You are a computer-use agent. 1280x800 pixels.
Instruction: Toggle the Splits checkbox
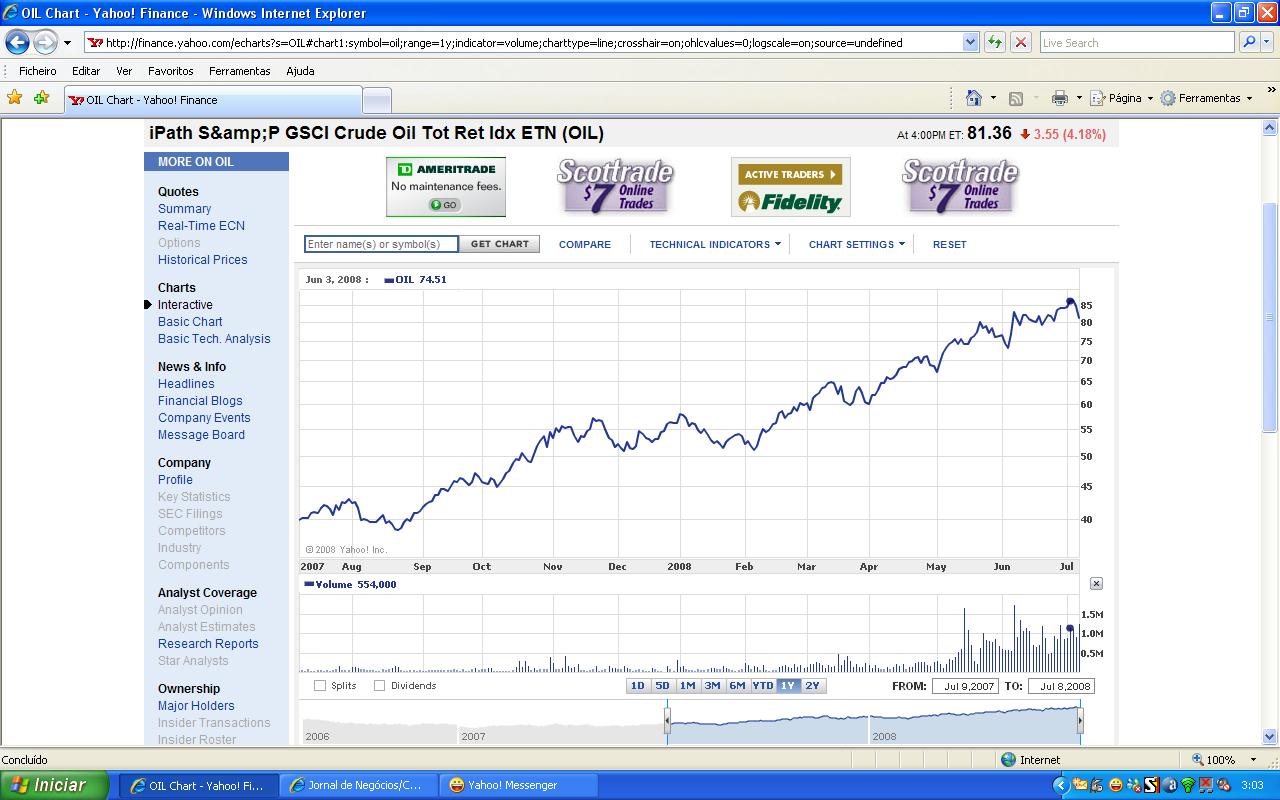click(320, 686)
